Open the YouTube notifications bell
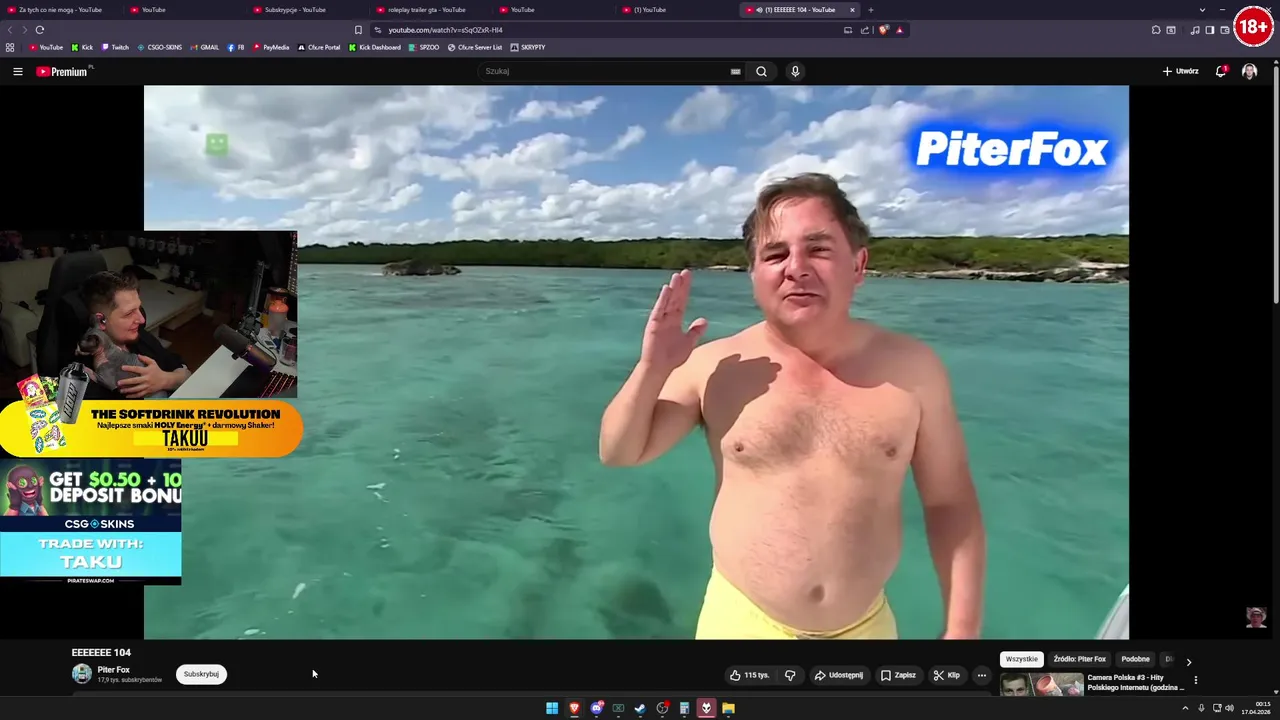The image size is (1280, 720). pyautogui.click(x=1221, y=71)
